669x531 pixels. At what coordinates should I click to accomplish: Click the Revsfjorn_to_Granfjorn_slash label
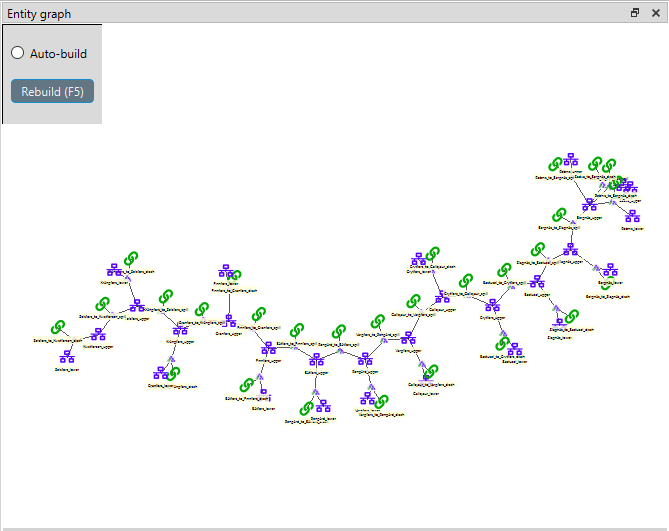tap(235, 291)
